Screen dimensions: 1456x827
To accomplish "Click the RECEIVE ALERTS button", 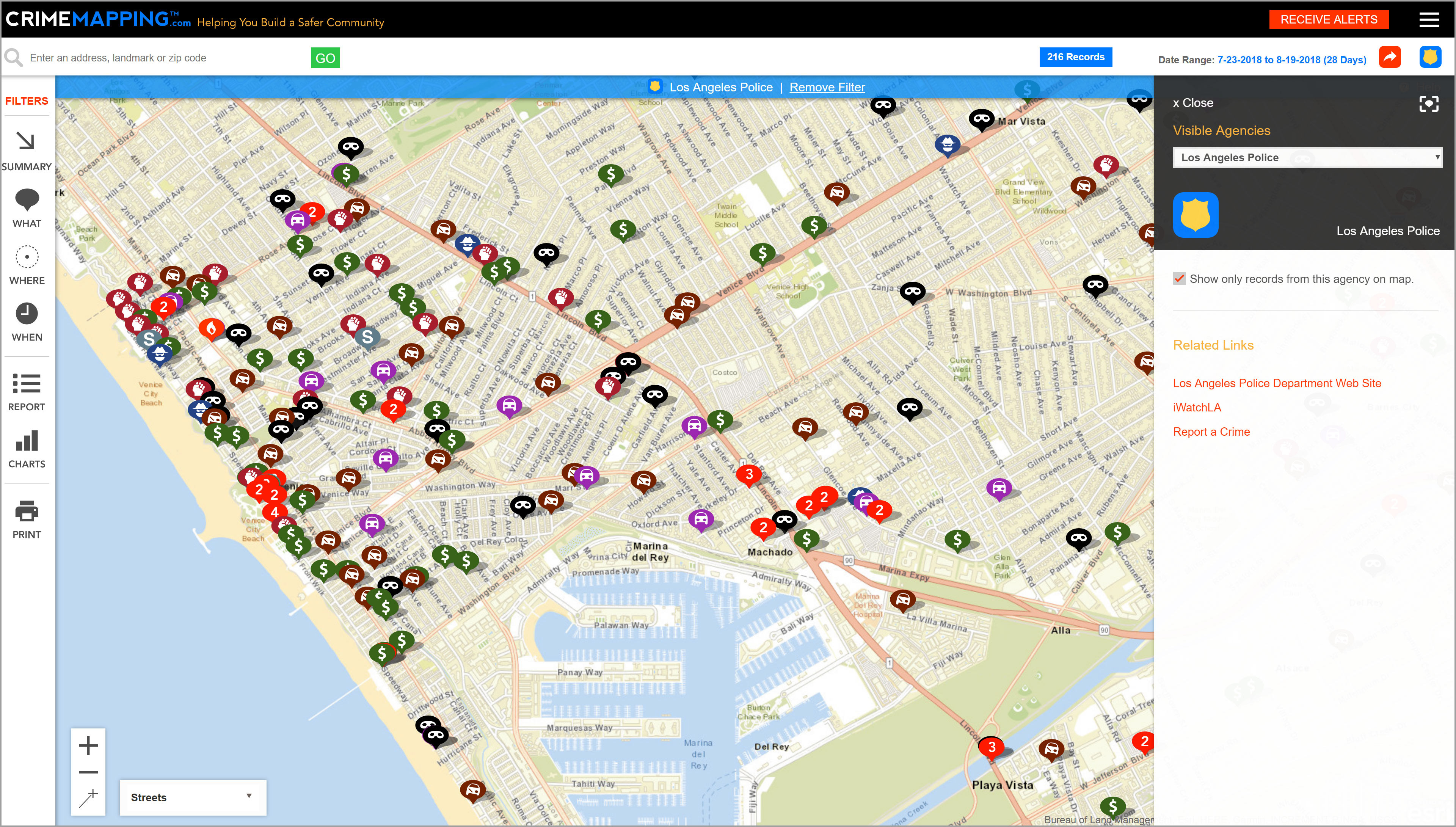I will coord(1329,20).
